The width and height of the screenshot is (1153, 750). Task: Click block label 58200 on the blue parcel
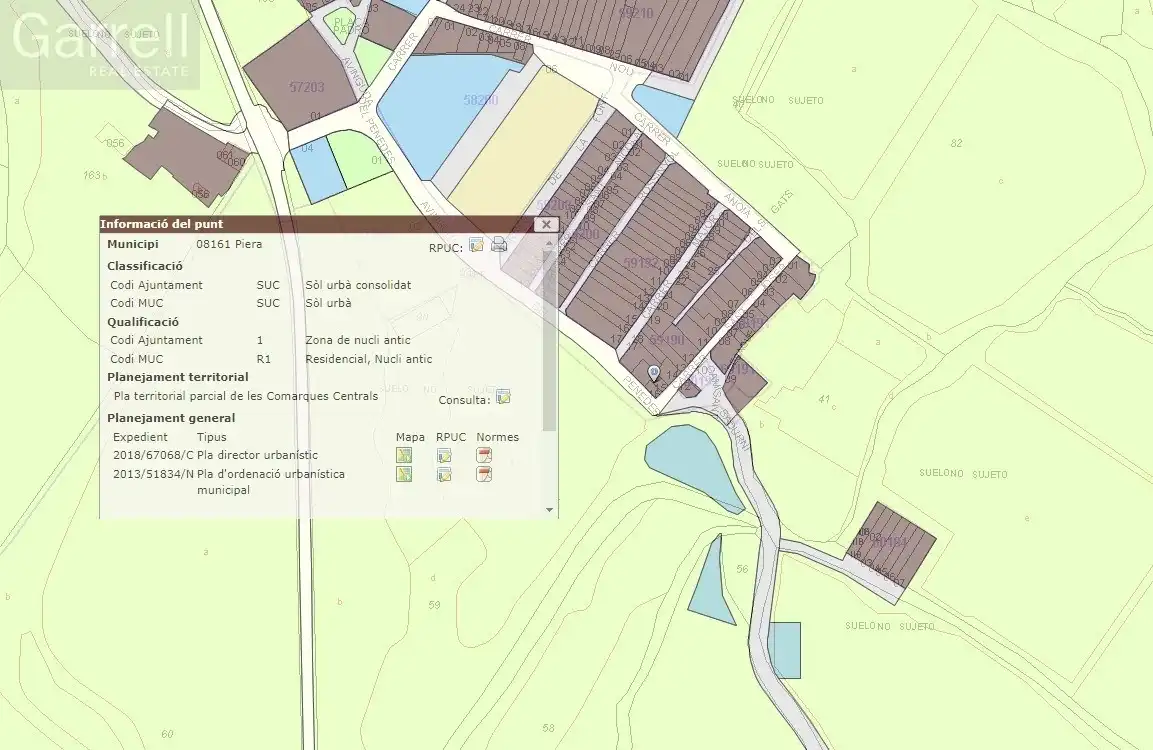click(481, 99)
